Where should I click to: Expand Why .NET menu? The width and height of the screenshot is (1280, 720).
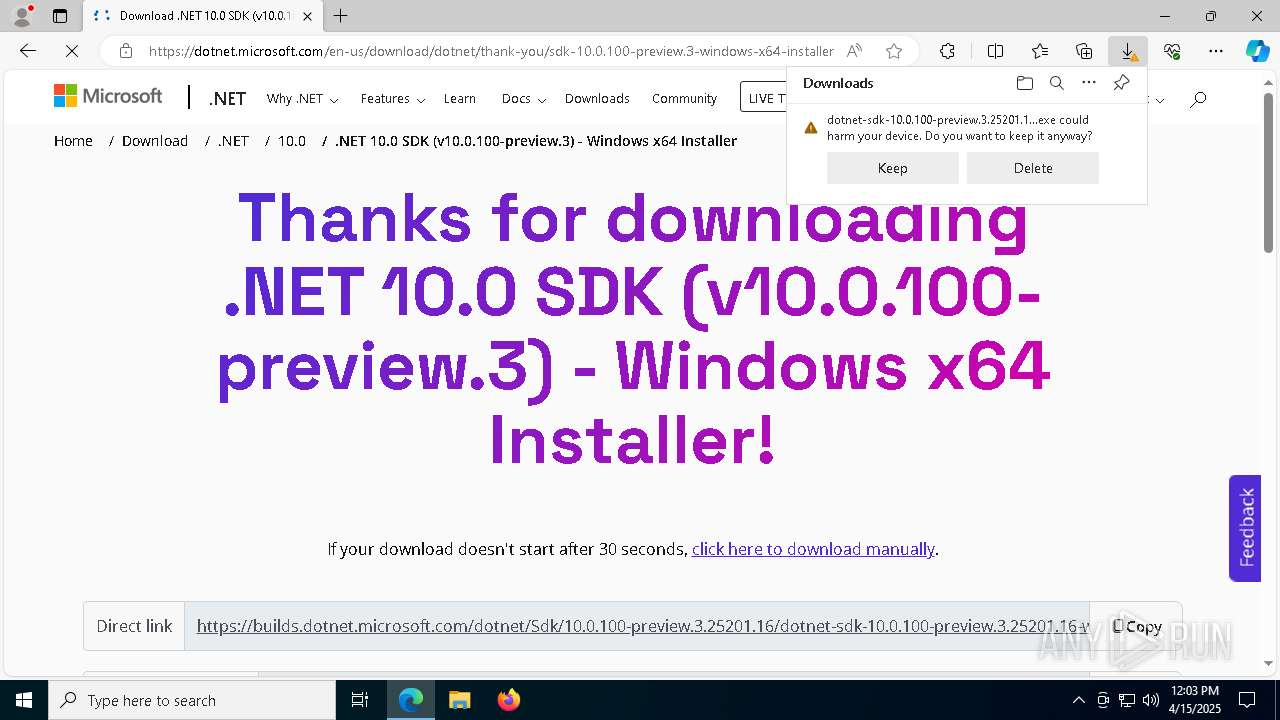[x=302, y=98]
